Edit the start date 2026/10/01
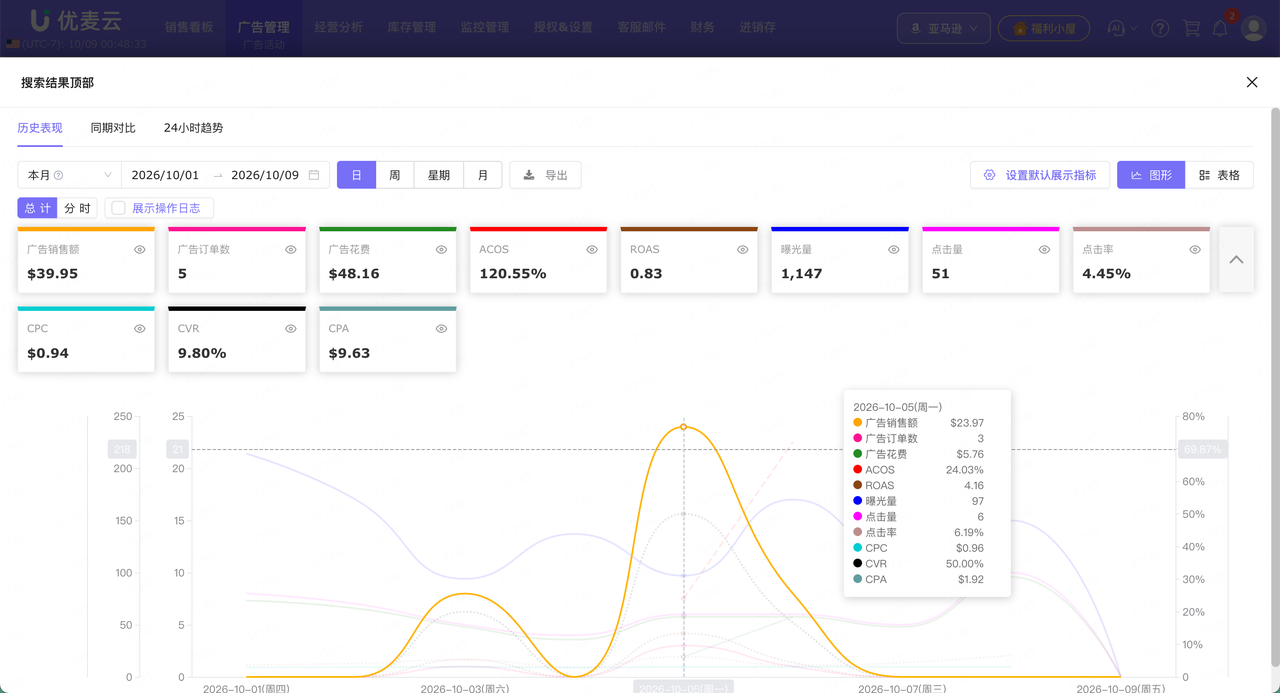The width and height of the screenshot is (1280, 693). click(166, 175)
